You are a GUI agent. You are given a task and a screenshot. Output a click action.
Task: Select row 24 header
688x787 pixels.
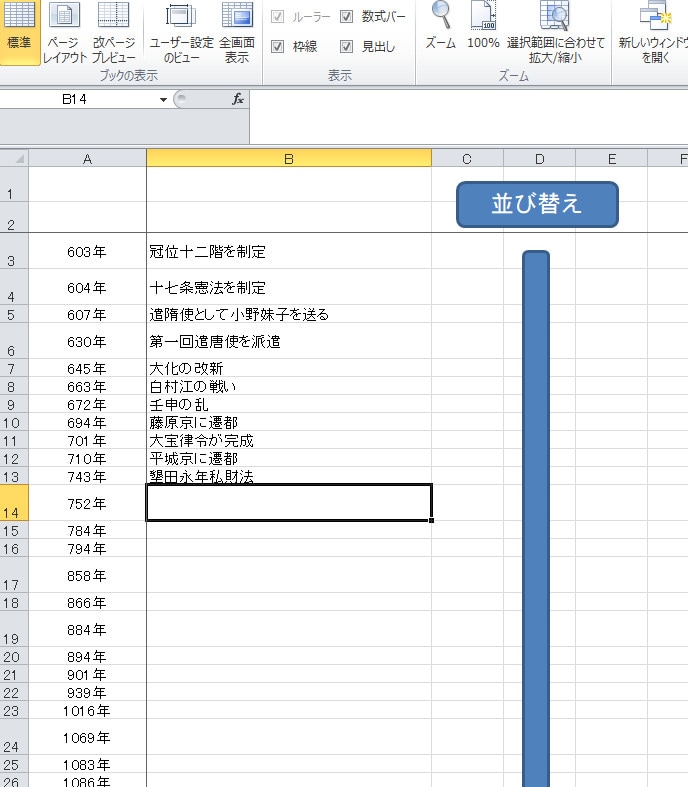coord(14,737)
